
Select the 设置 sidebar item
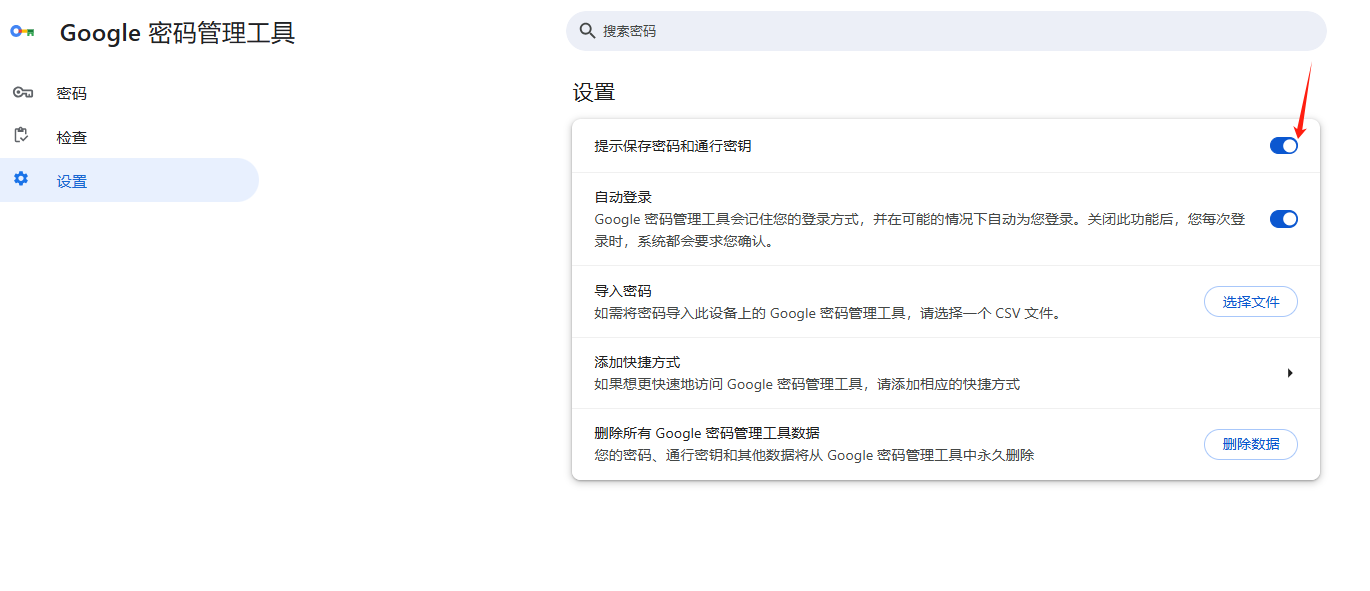(129, 181)
